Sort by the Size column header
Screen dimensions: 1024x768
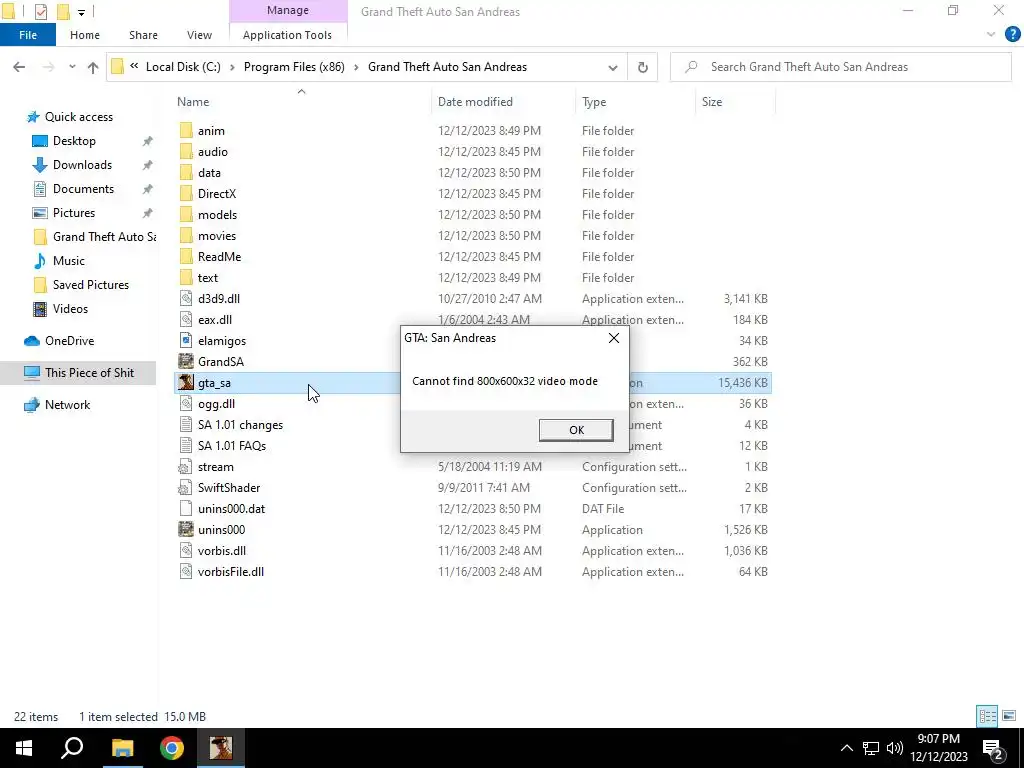click(712, 102)
